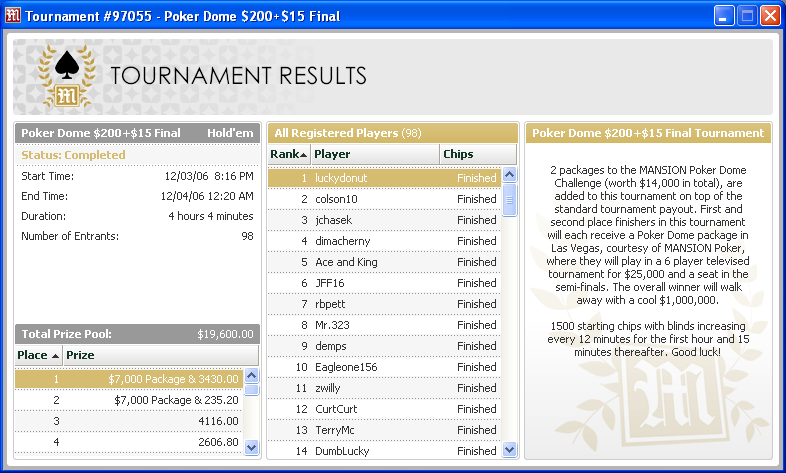Select player demps row
The width and height of the screenshot is (786, 473).
[384, 347]
